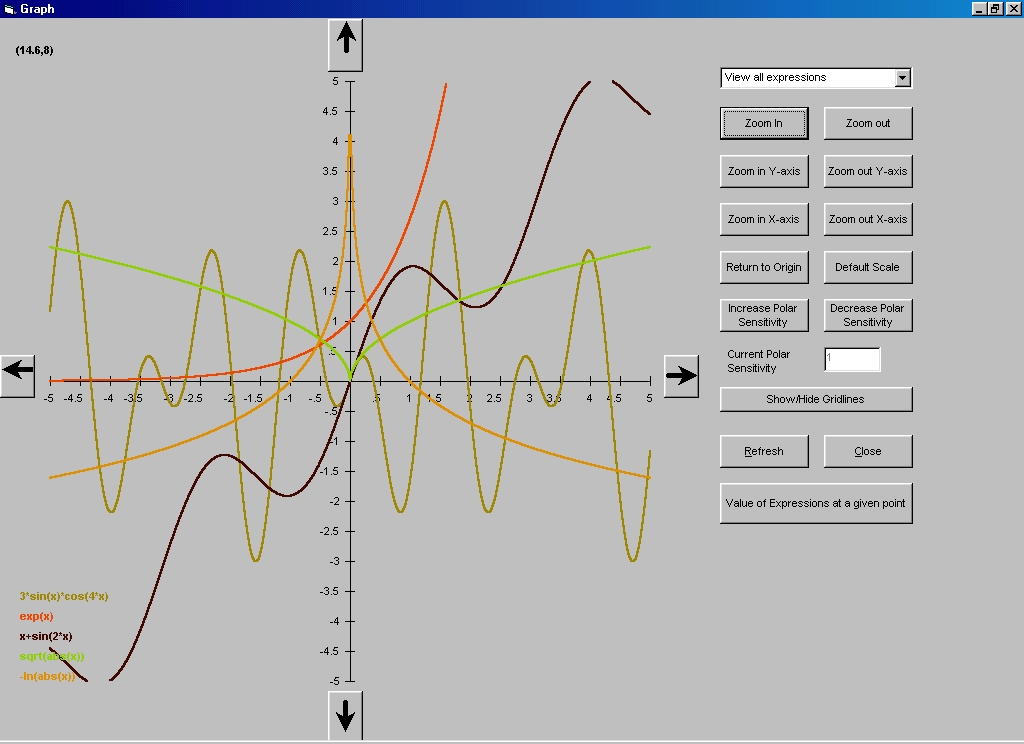Restore the Default Scale
The height and width of the screenshot is (744, 1024).
868,267
